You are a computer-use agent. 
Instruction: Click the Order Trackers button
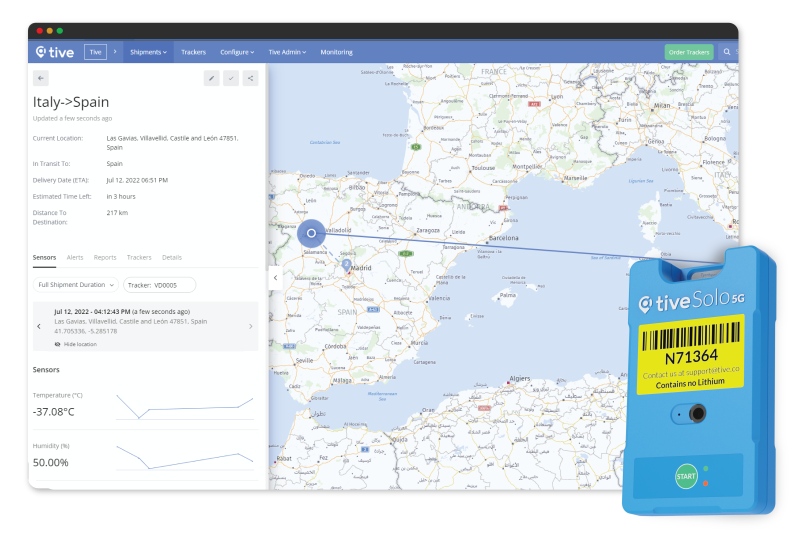pyautogui.click(x=689, y=52)
